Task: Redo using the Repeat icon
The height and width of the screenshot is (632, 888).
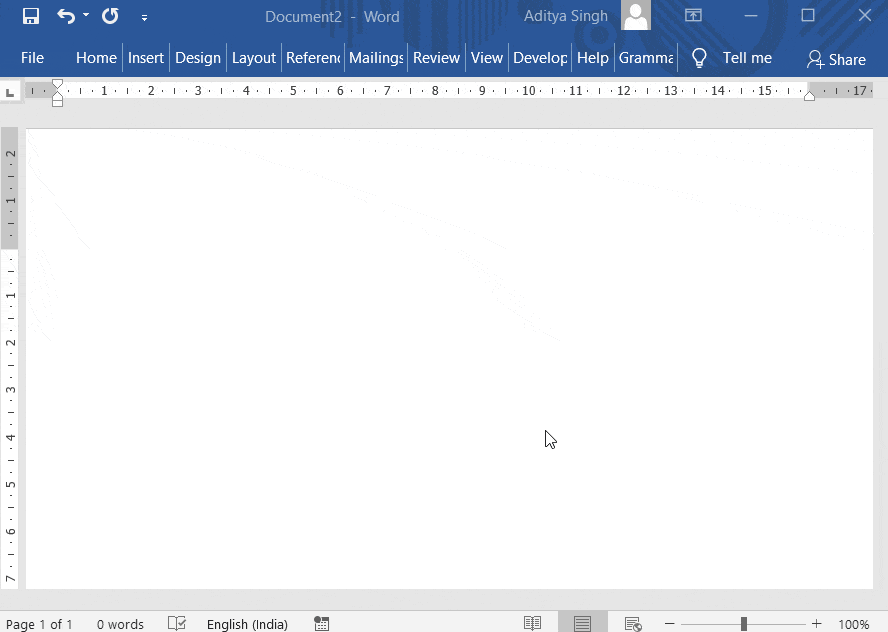Action: [x=109, y=16]
